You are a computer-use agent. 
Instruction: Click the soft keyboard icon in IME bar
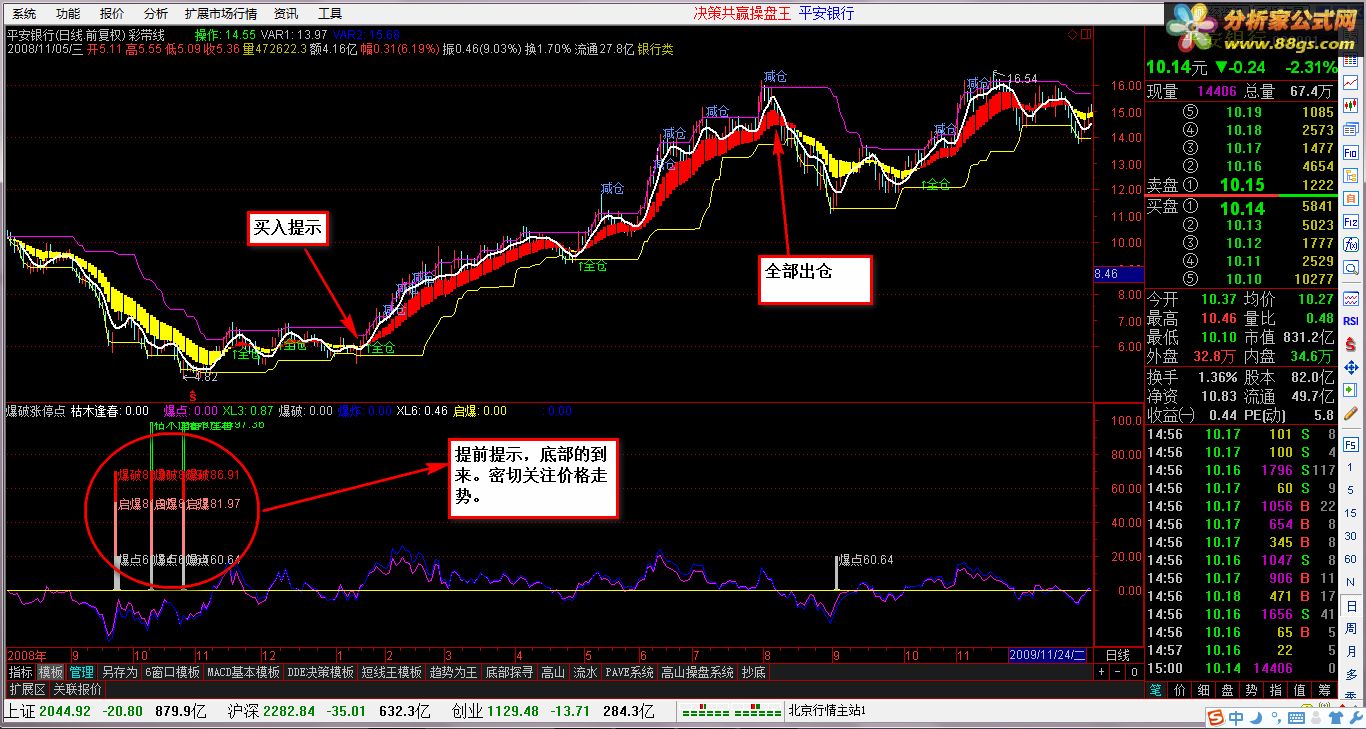(x=1295, y=718)
